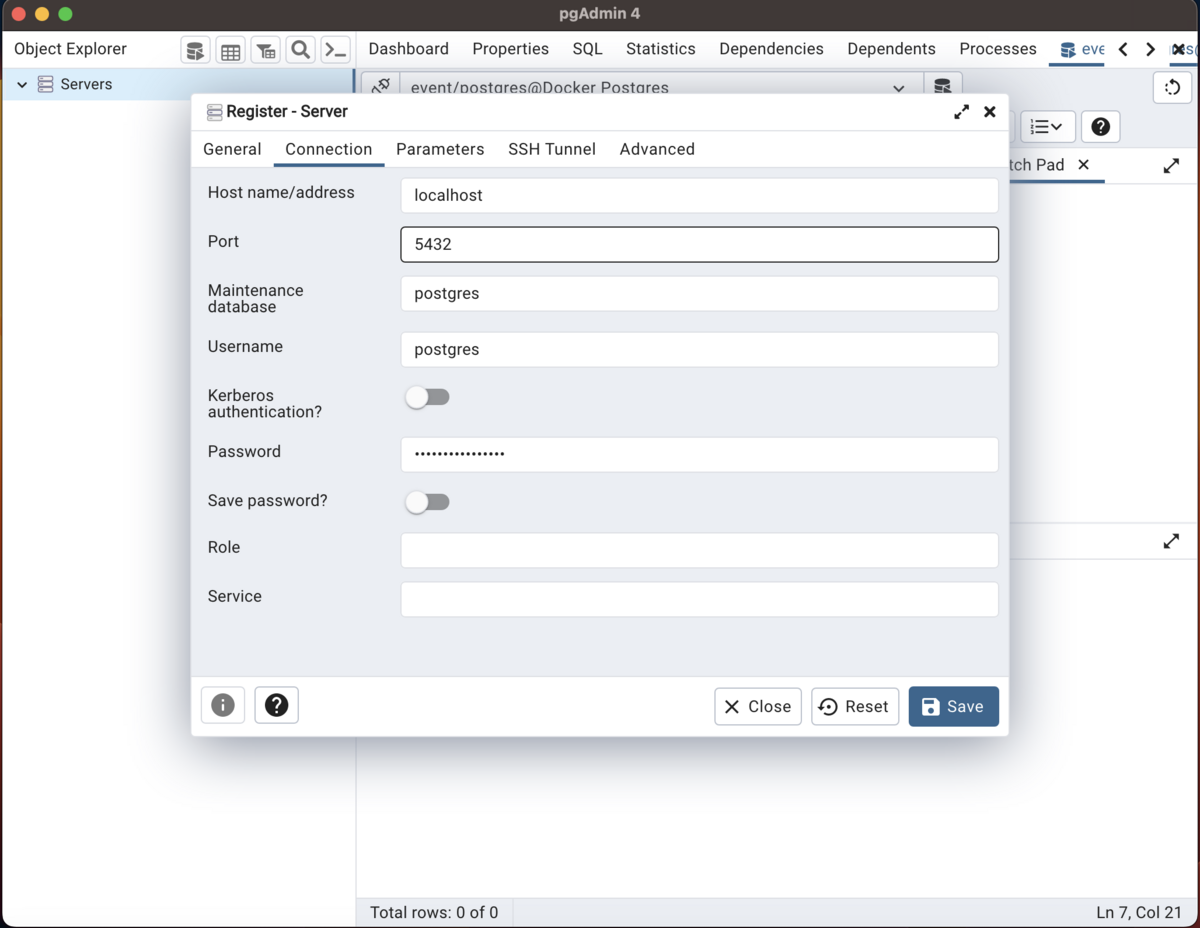Click the 'Ln 7, Col 21' status text
The height and width of the screenshot is (928, 1200).
point(1139,912)
